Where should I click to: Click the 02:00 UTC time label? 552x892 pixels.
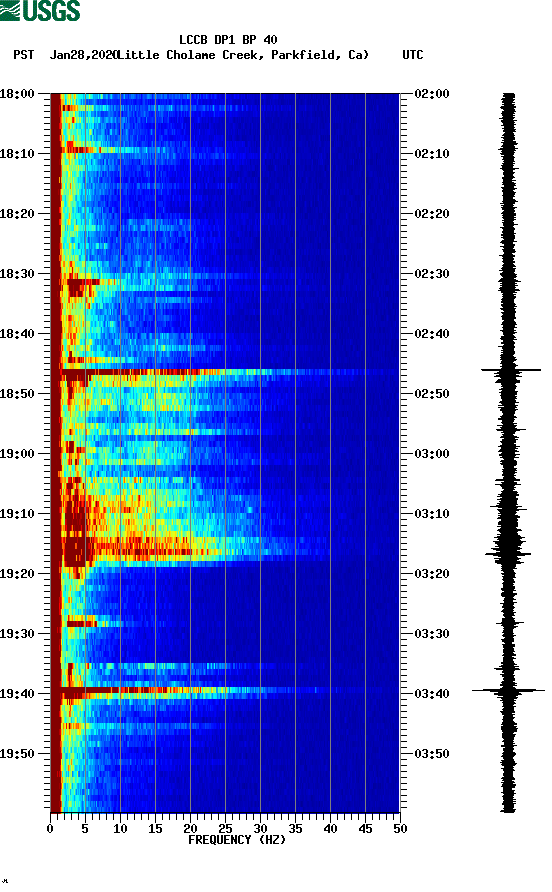pyautogui.click(x=432, y=94)
